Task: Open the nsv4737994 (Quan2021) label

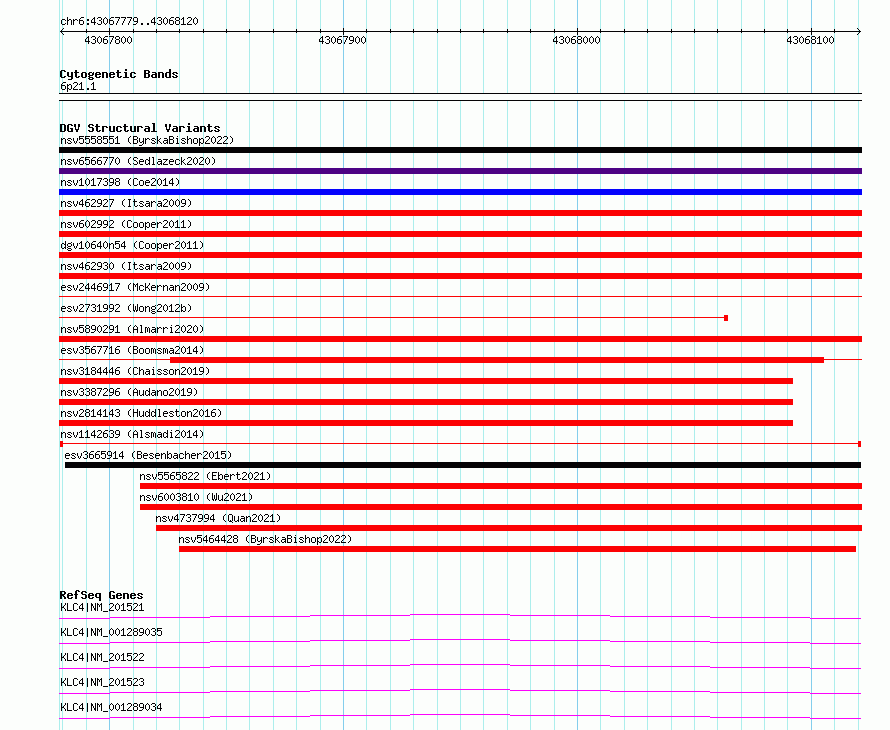Action: [218, 518]
